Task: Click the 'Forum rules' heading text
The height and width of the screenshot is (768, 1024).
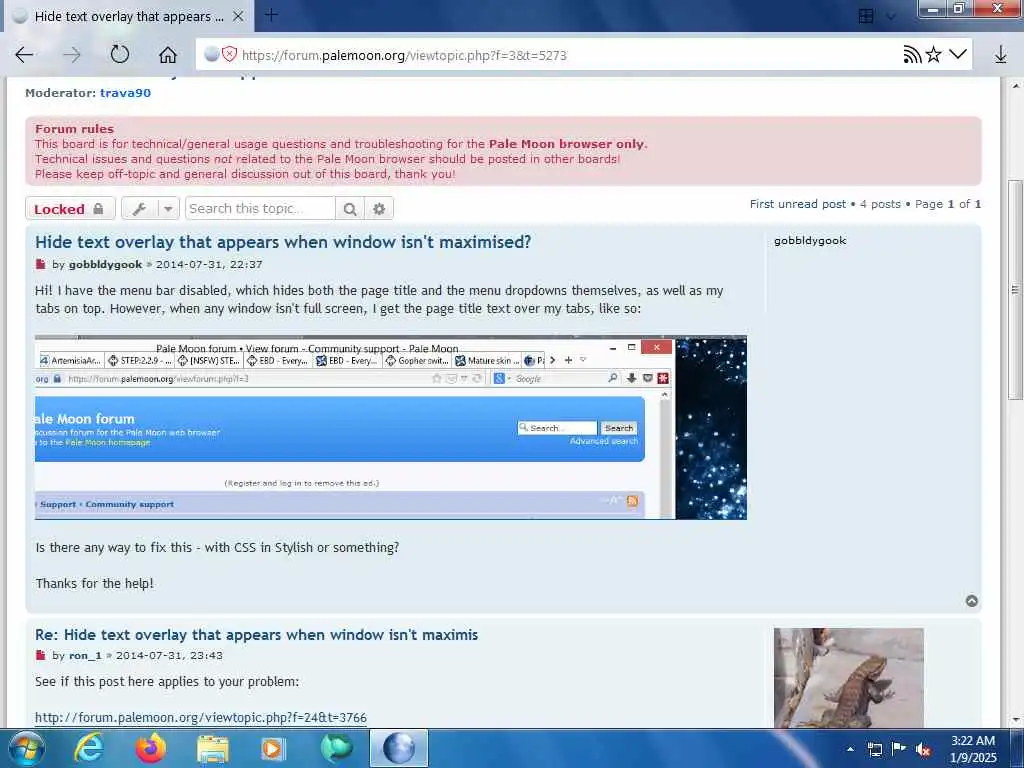Action: coord(74,129)
